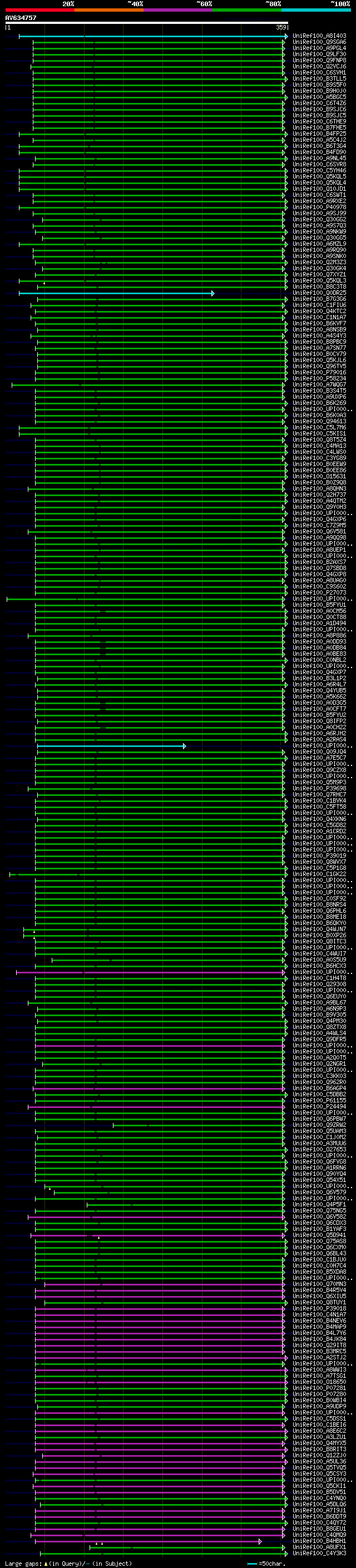This screenshot has width=356, height=1568.
Task: Select UniRef100_A5BGC5 hit
Action: coord(319,97)
